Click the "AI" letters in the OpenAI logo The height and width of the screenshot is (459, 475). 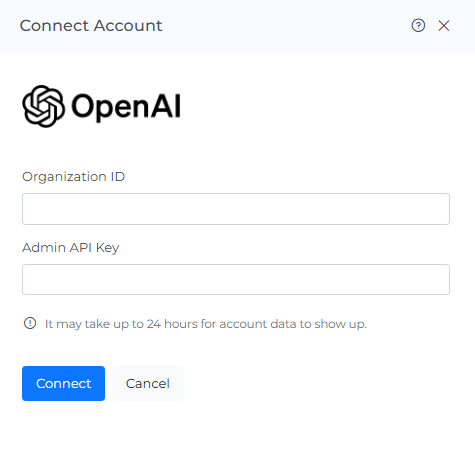click(x=166, y=106)
